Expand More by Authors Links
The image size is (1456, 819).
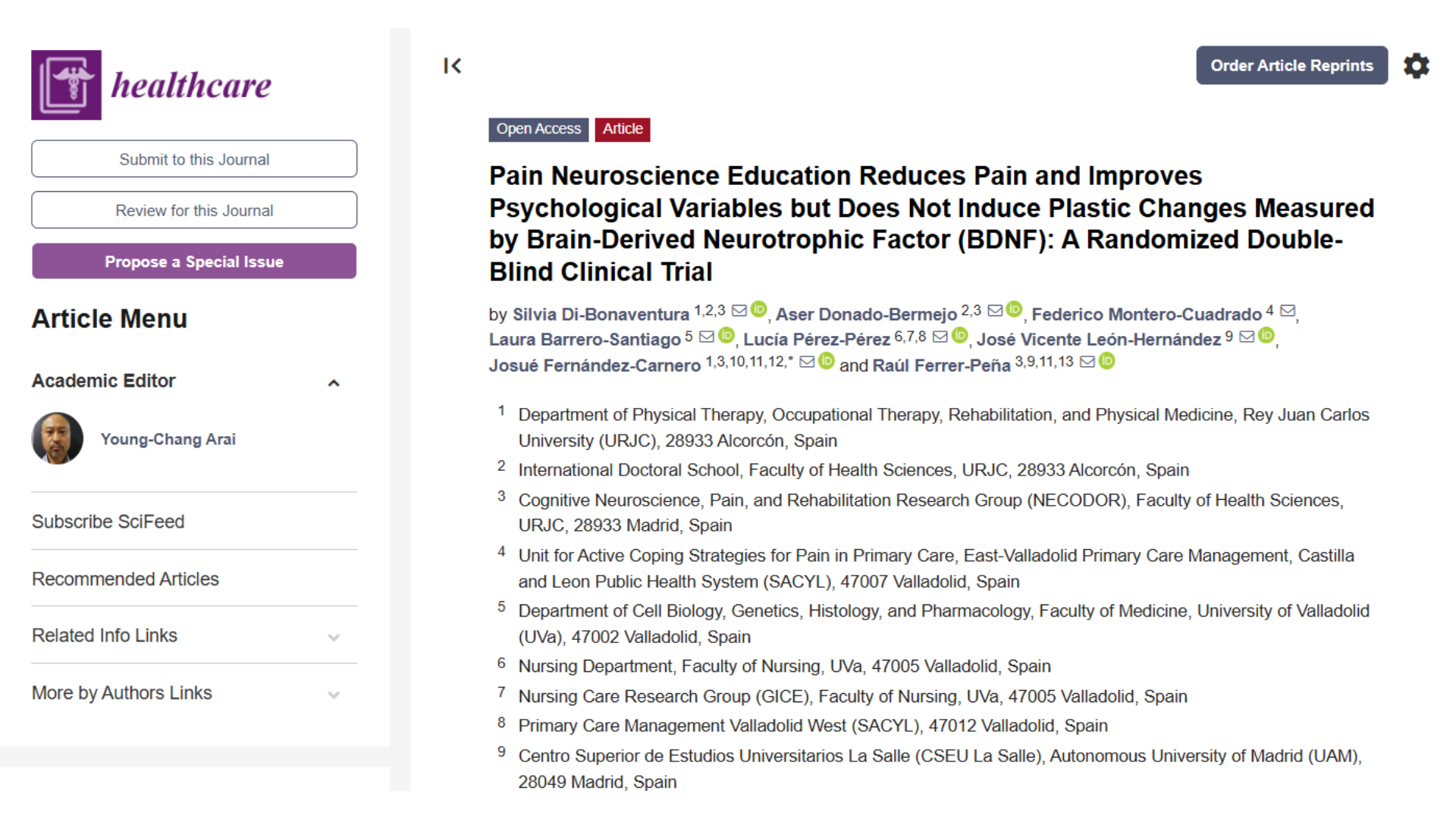pos(333,695)
